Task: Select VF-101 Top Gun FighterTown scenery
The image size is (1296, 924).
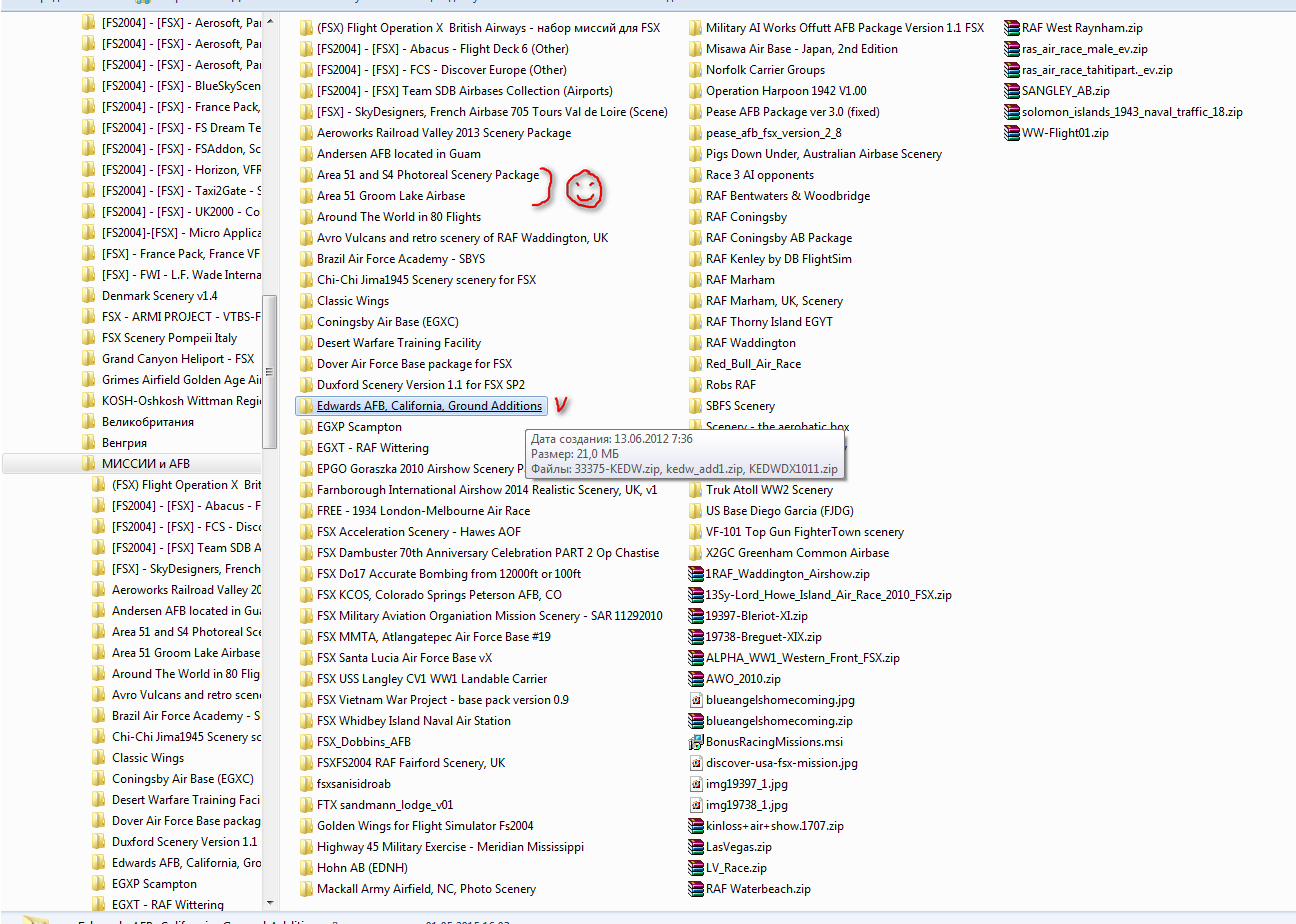Action: 805,532
